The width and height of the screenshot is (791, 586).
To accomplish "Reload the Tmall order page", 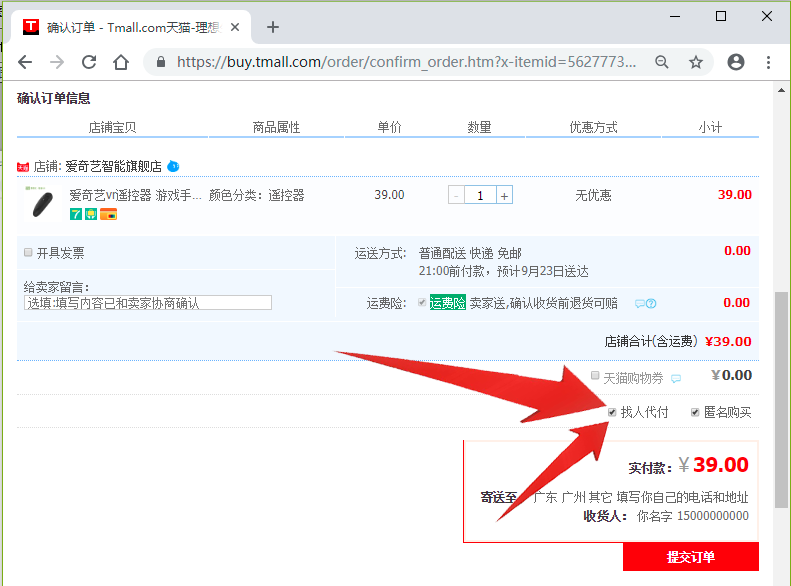I will pos(89,62).
